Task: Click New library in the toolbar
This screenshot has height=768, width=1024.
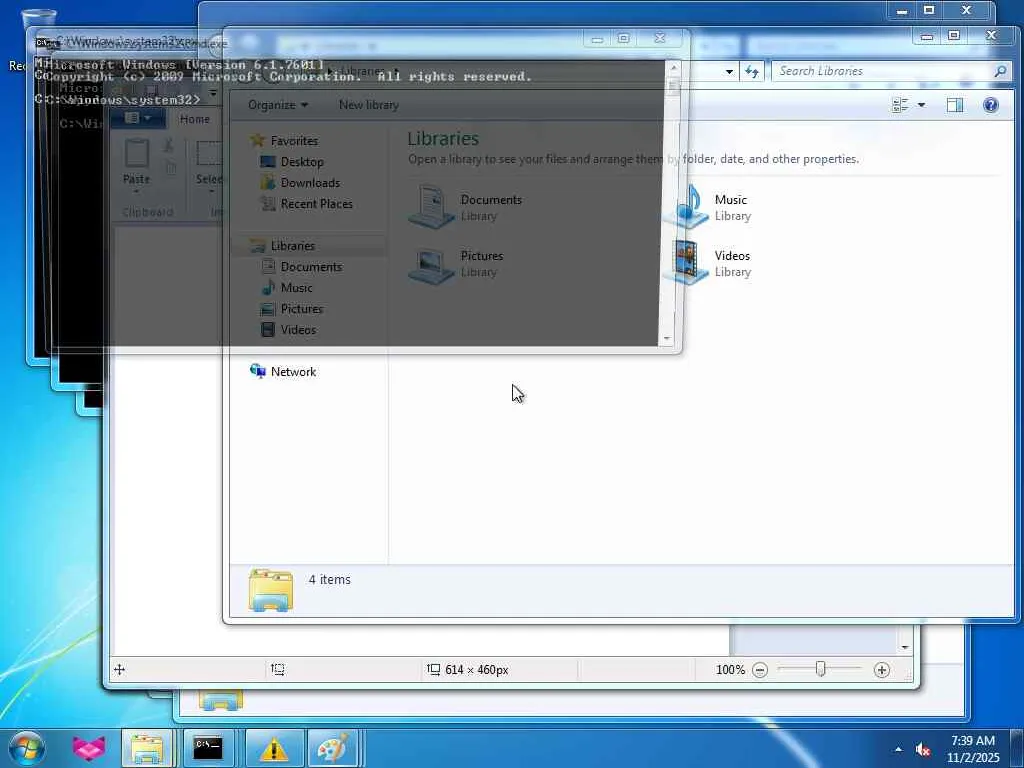Action: [x=369, y=105]
